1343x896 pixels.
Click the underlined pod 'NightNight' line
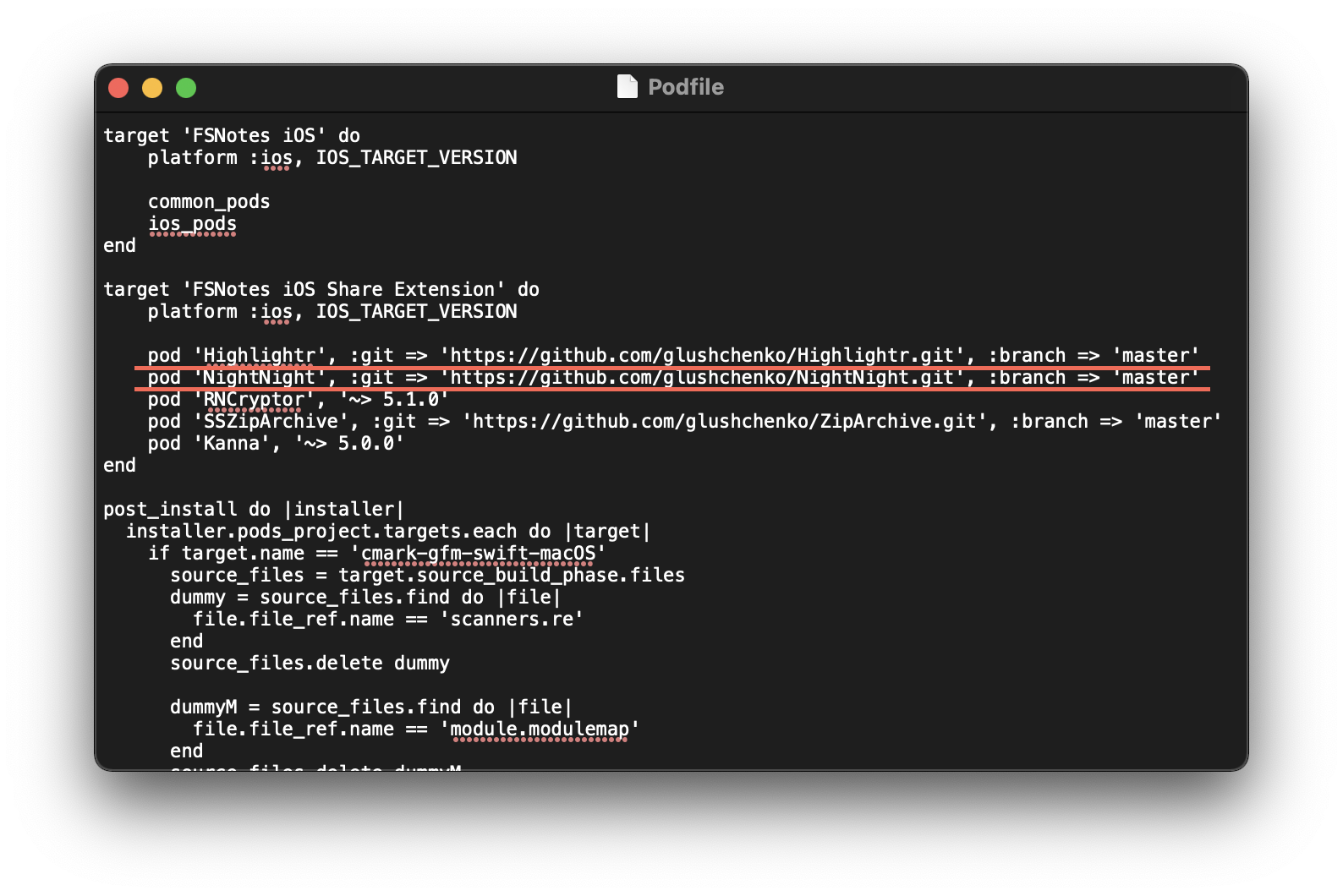coord(673,377)
